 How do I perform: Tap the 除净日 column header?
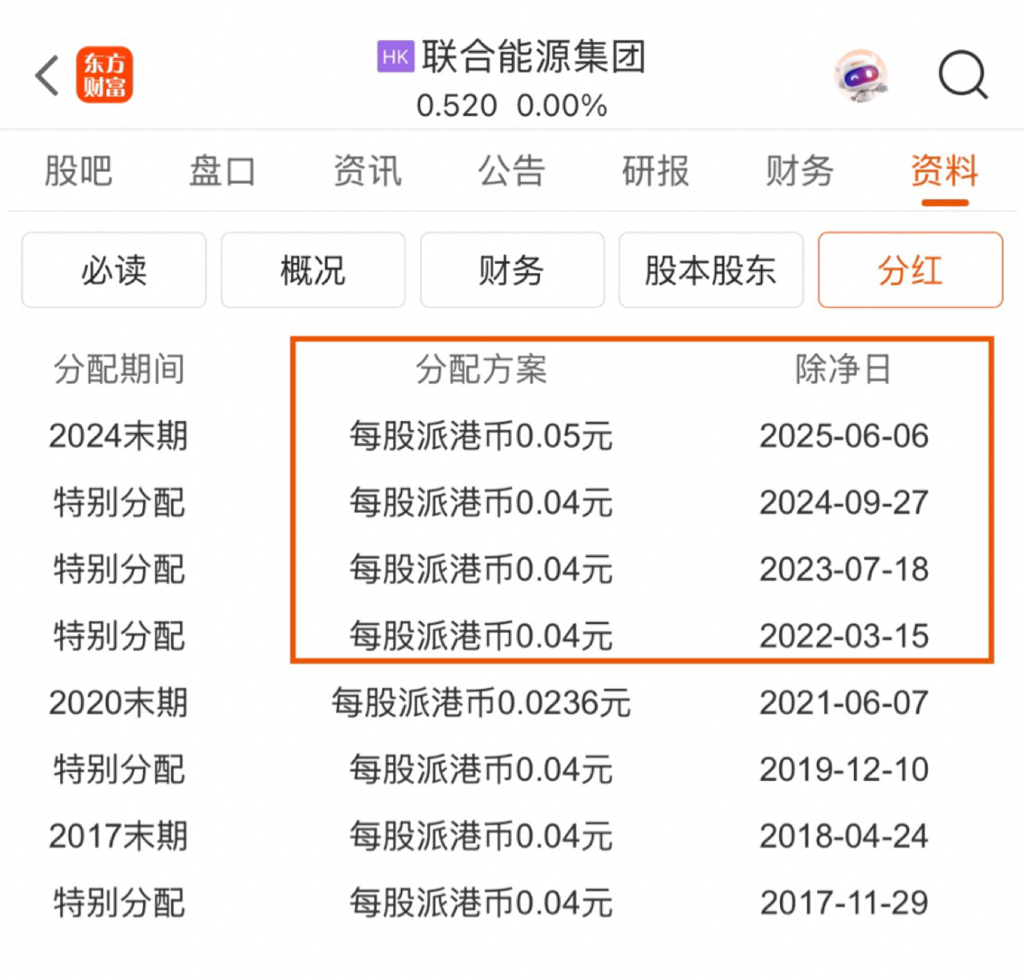[843, 370]
